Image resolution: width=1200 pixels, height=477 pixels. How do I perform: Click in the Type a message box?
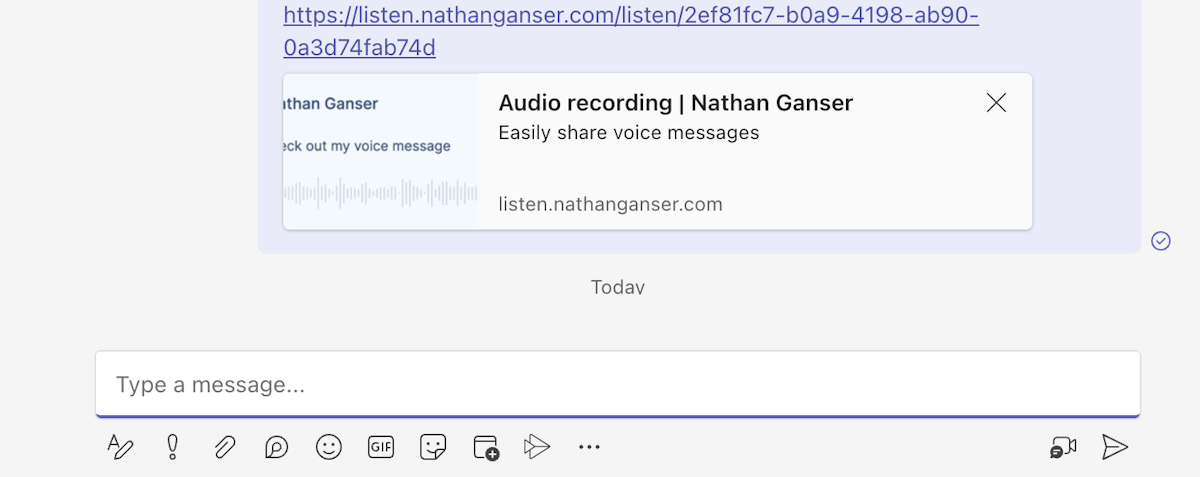tap(617, 385)
